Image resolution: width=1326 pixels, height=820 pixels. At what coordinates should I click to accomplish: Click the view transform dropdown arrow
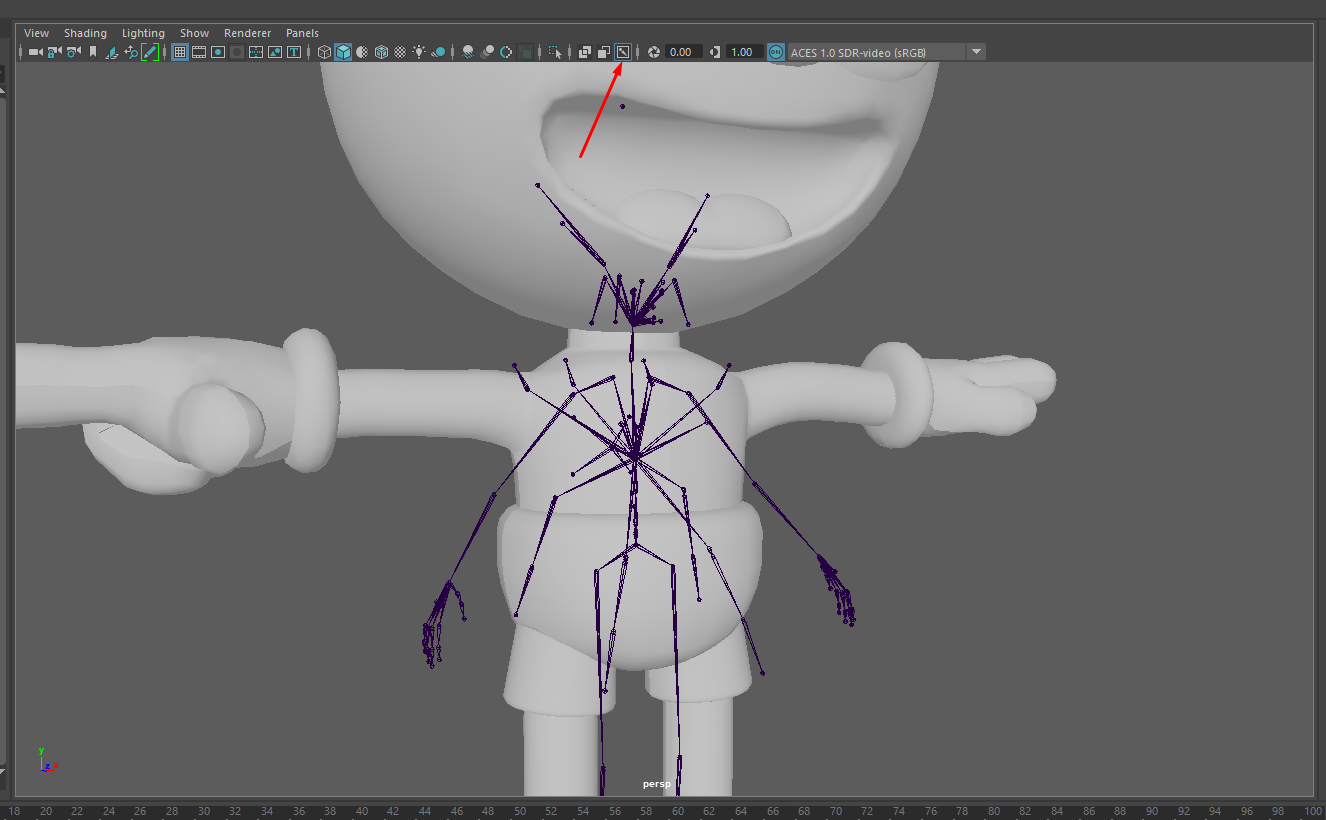coord(976,52)
